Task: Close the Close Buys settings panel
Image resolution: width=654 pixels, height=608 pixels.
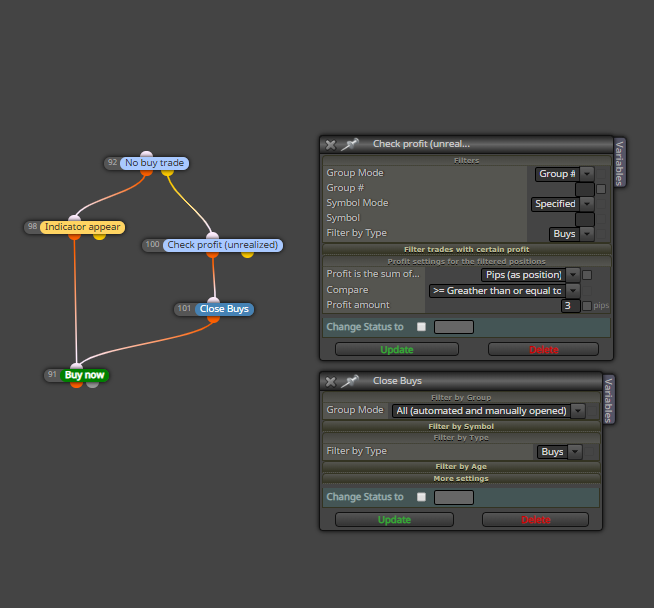Action: pos(330,382)
